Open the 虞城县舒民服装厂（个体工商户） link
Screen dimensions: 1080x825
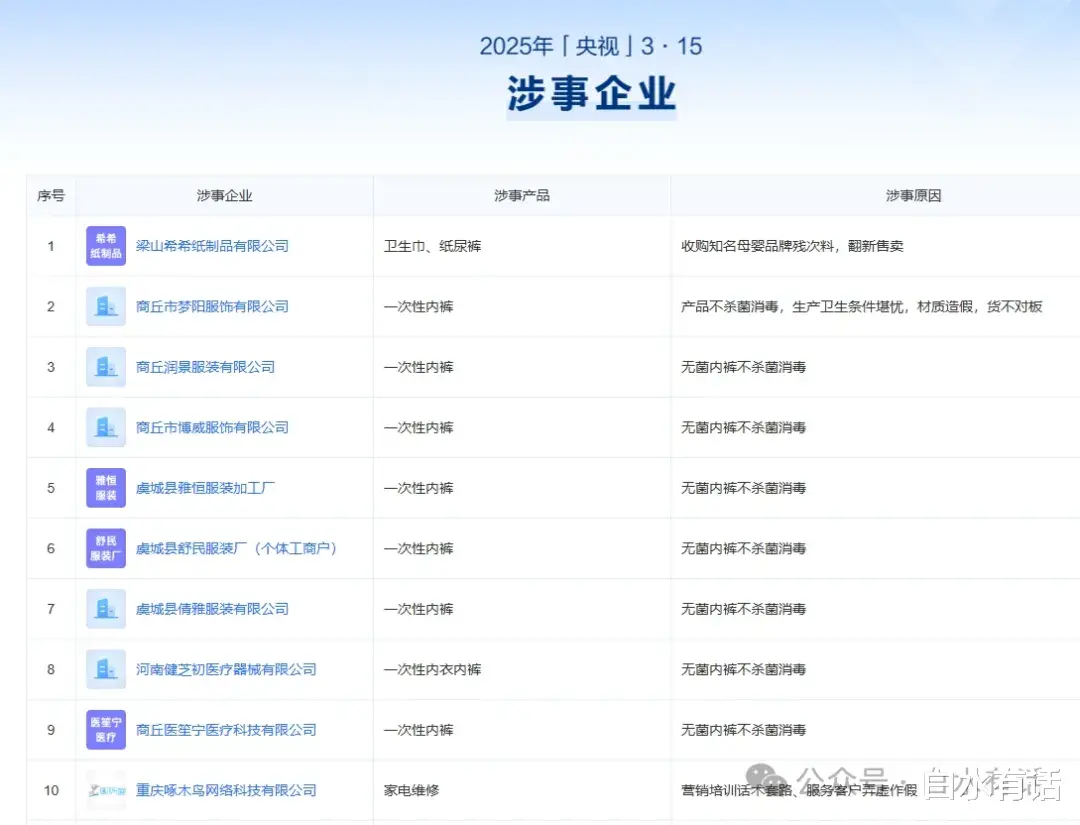[236, 549]
